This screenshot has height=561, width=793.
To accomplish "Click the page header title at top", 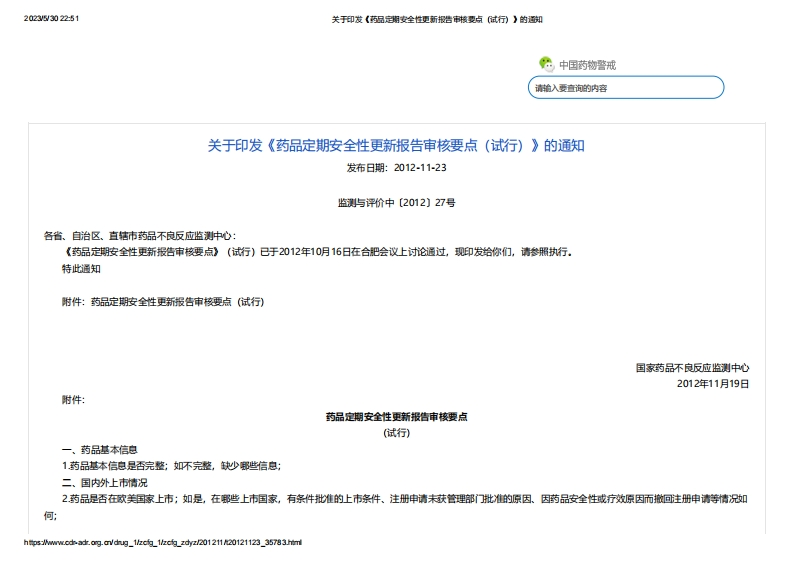I will point(436,19).
